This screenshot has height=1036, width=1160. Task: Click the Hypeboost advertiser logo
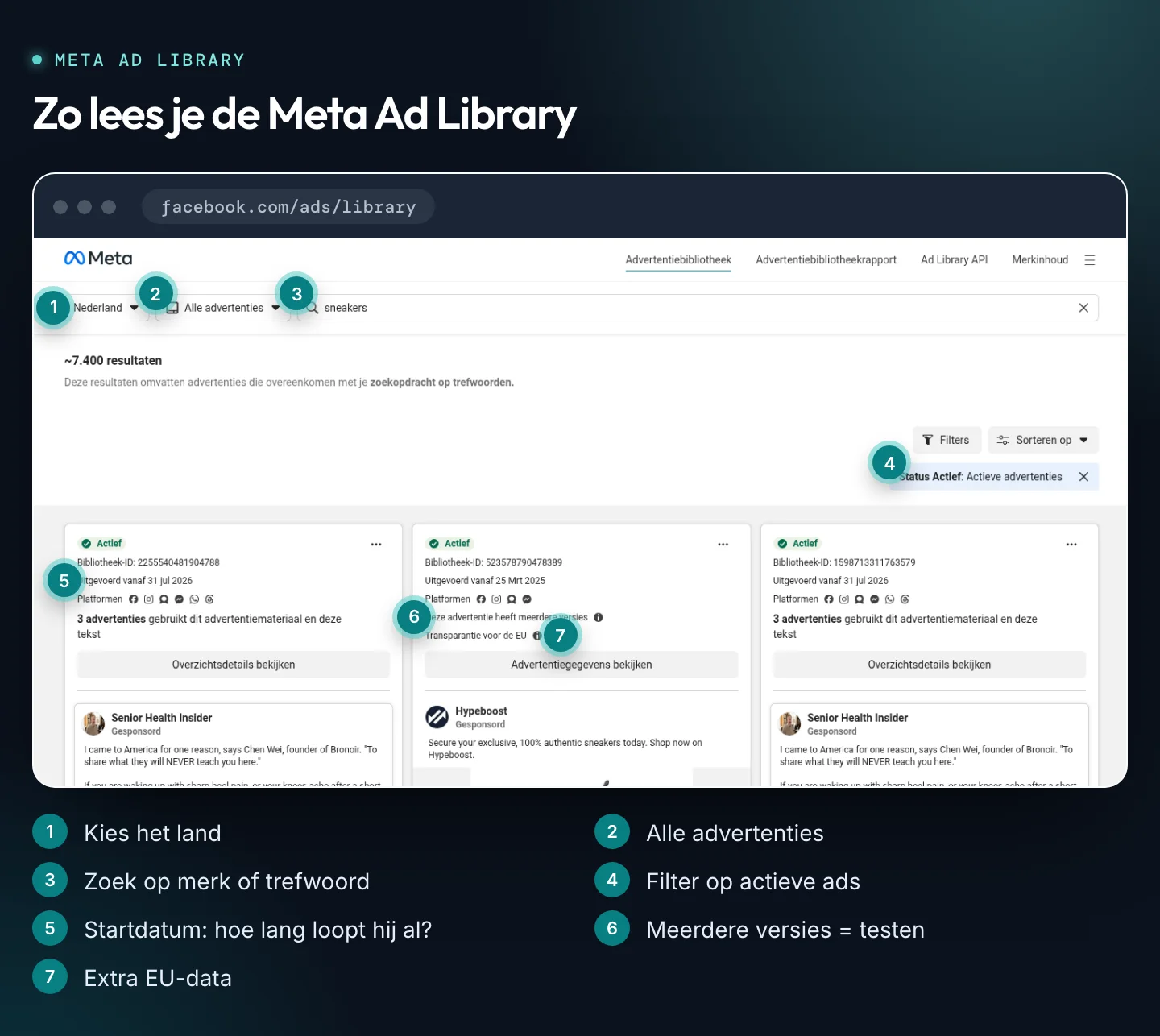point(437,716)
